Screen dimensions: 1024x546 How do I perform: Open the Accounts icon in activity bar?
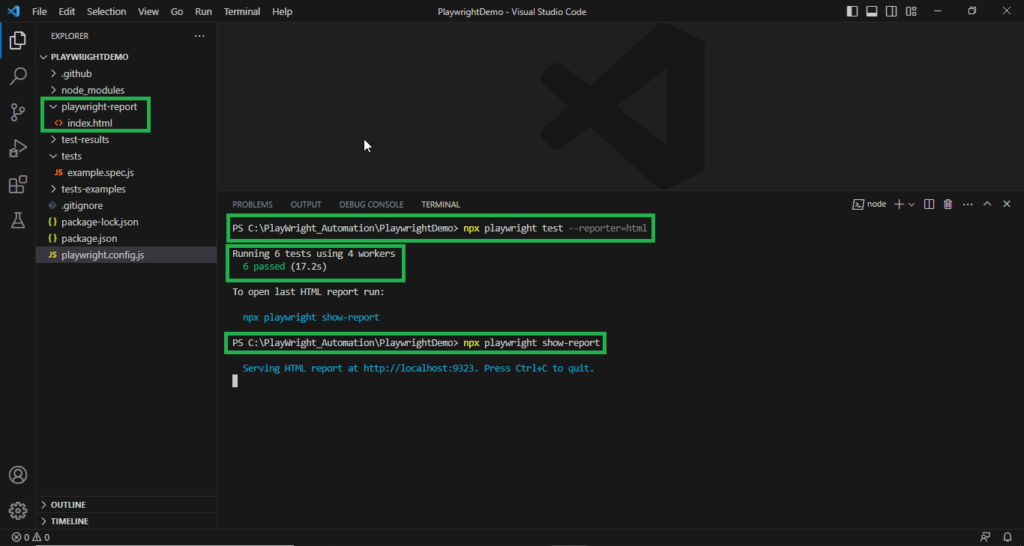pyautogui.click(x=18, y=475)
